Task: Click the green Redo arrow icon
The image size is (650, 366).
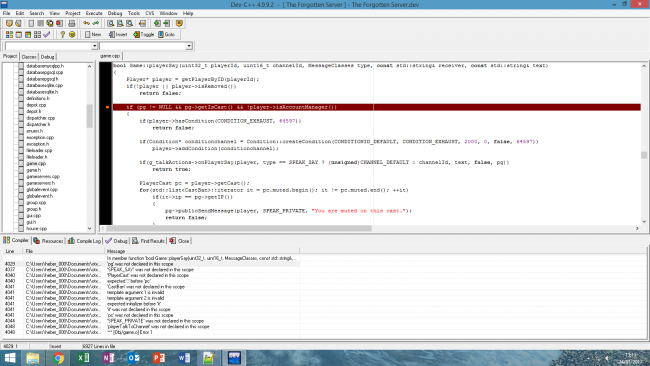Action: (x=96, y=24)
